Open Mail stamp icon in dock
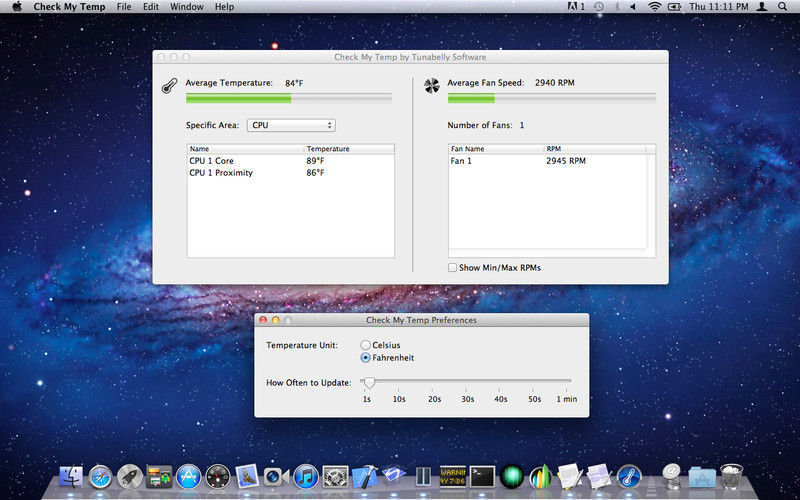 point(247,477)
